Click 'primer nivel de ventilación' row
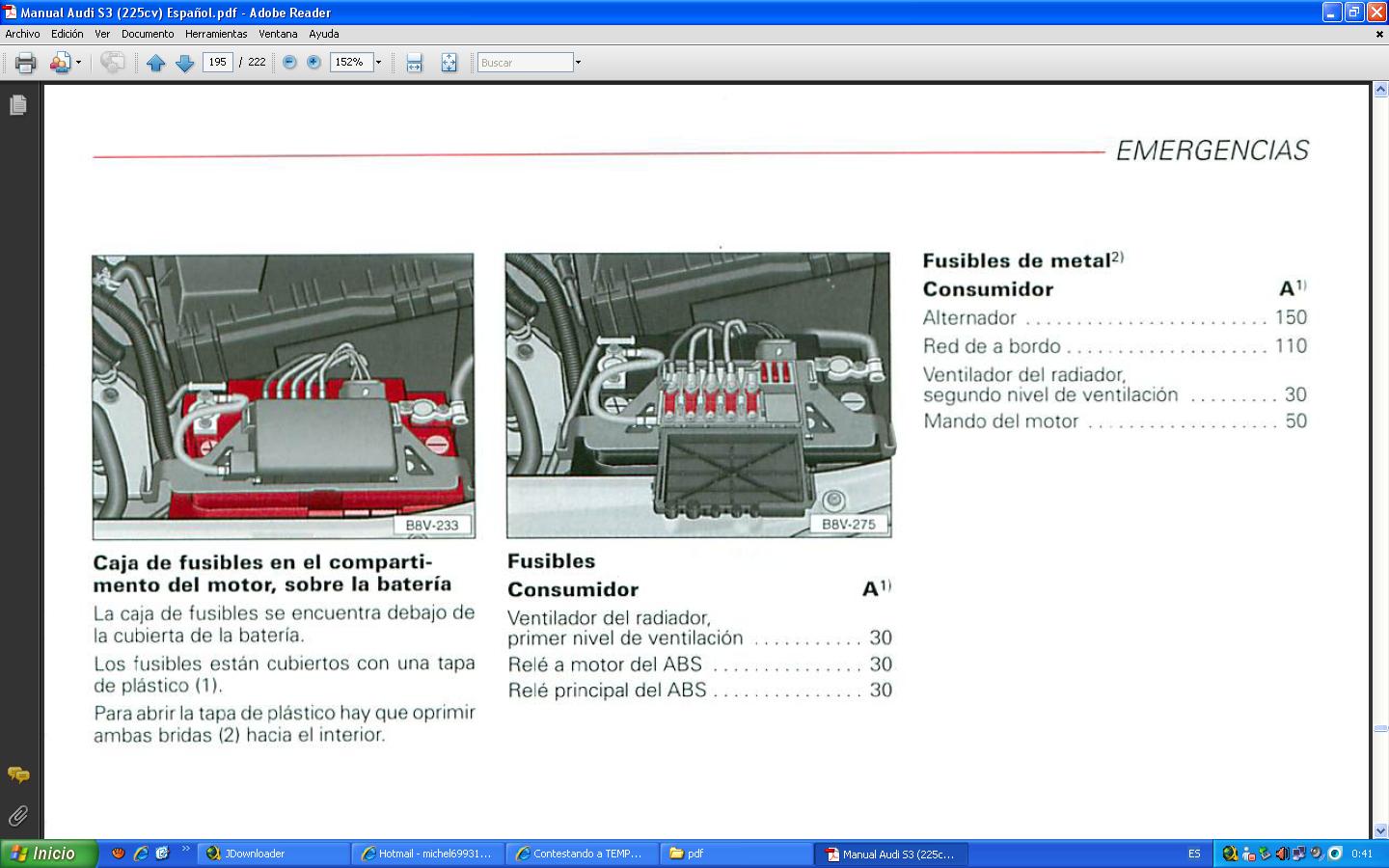 click(699, 638)
